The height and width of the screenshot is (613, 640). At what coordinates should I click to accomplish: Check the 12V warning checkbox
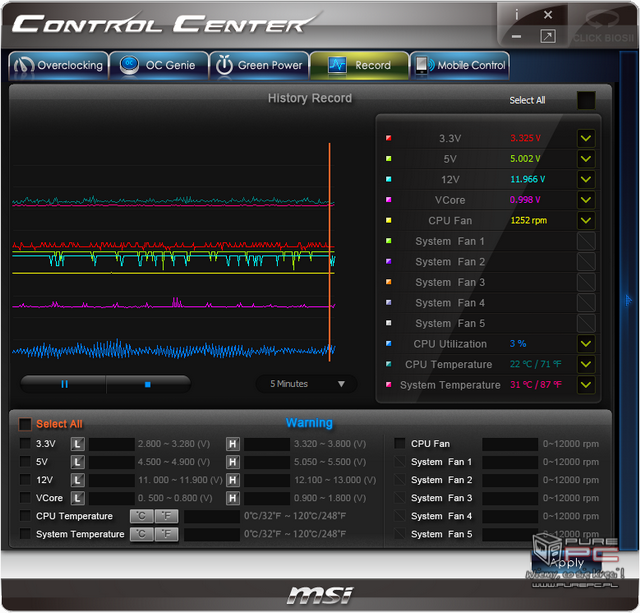(25, 480)
